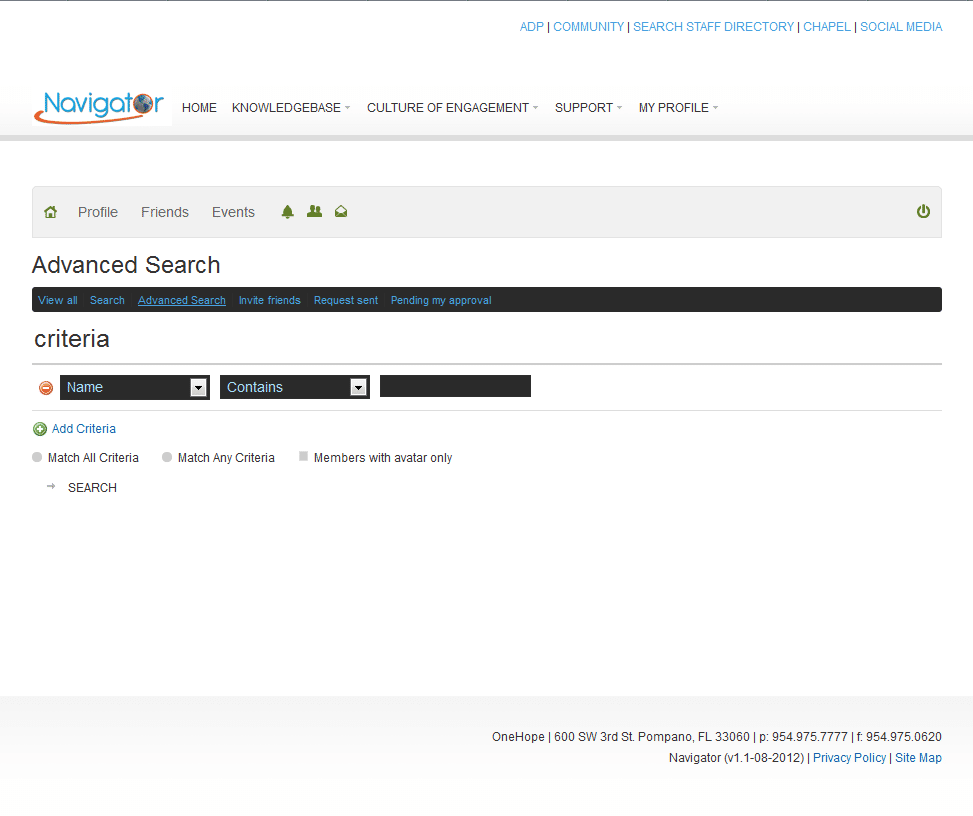Open the inbox envelope icon

pyautogui.click(x=341, y=212)
